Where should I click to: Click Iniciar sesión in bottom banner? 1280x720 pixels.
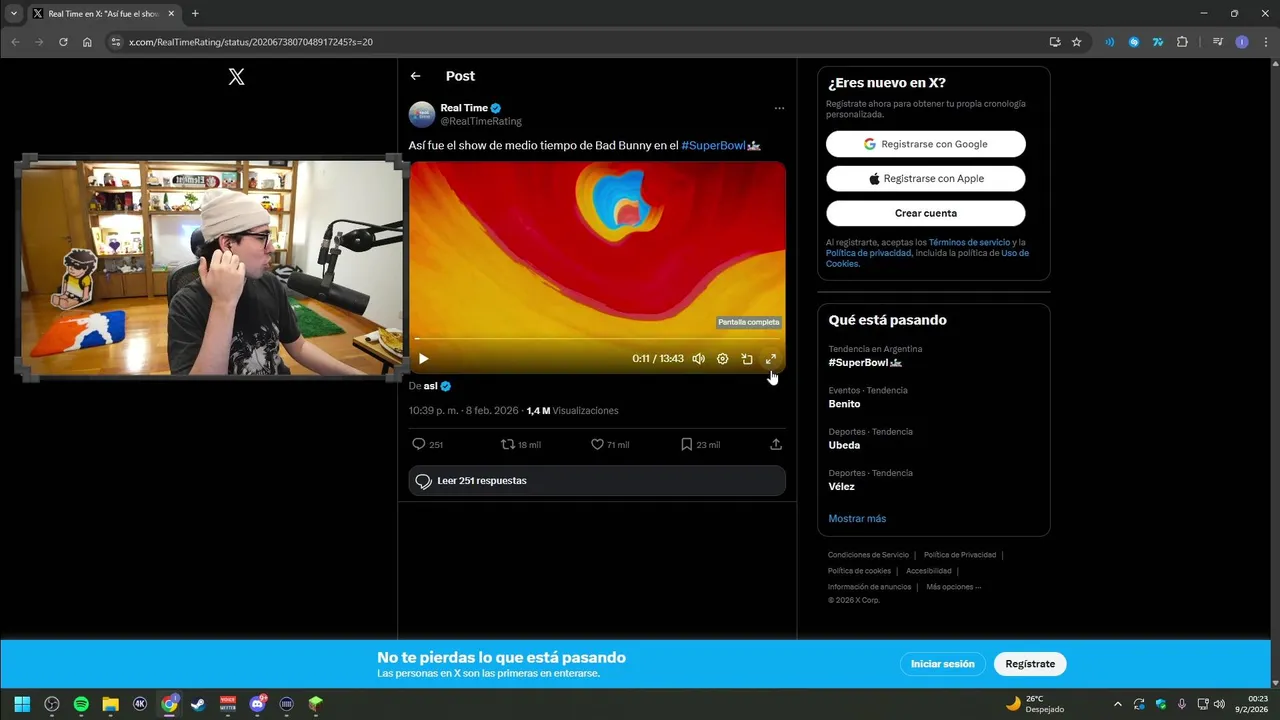point(942,664)
